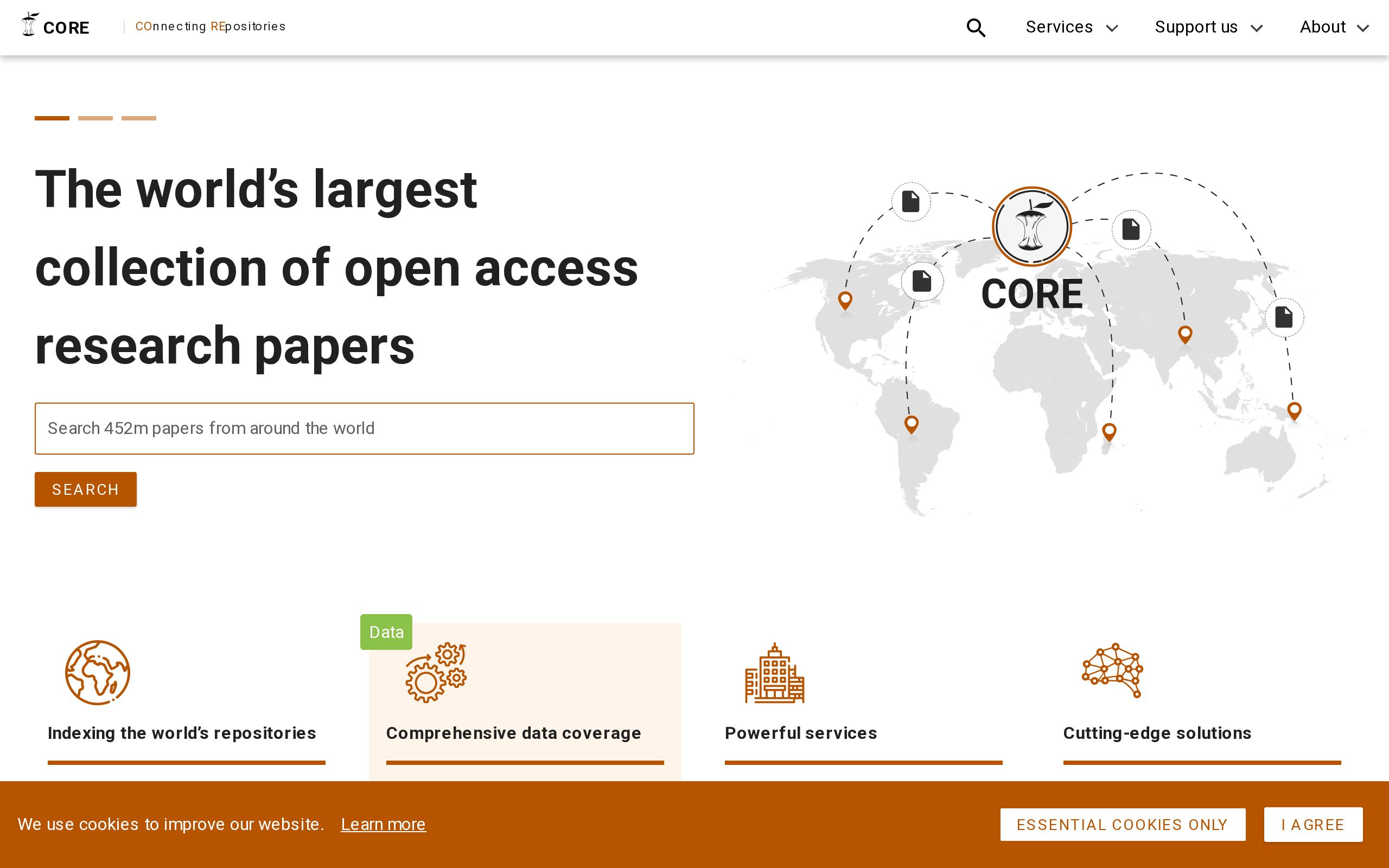
Task: Click the SEARCH button
Action: (x=86, y=489)
